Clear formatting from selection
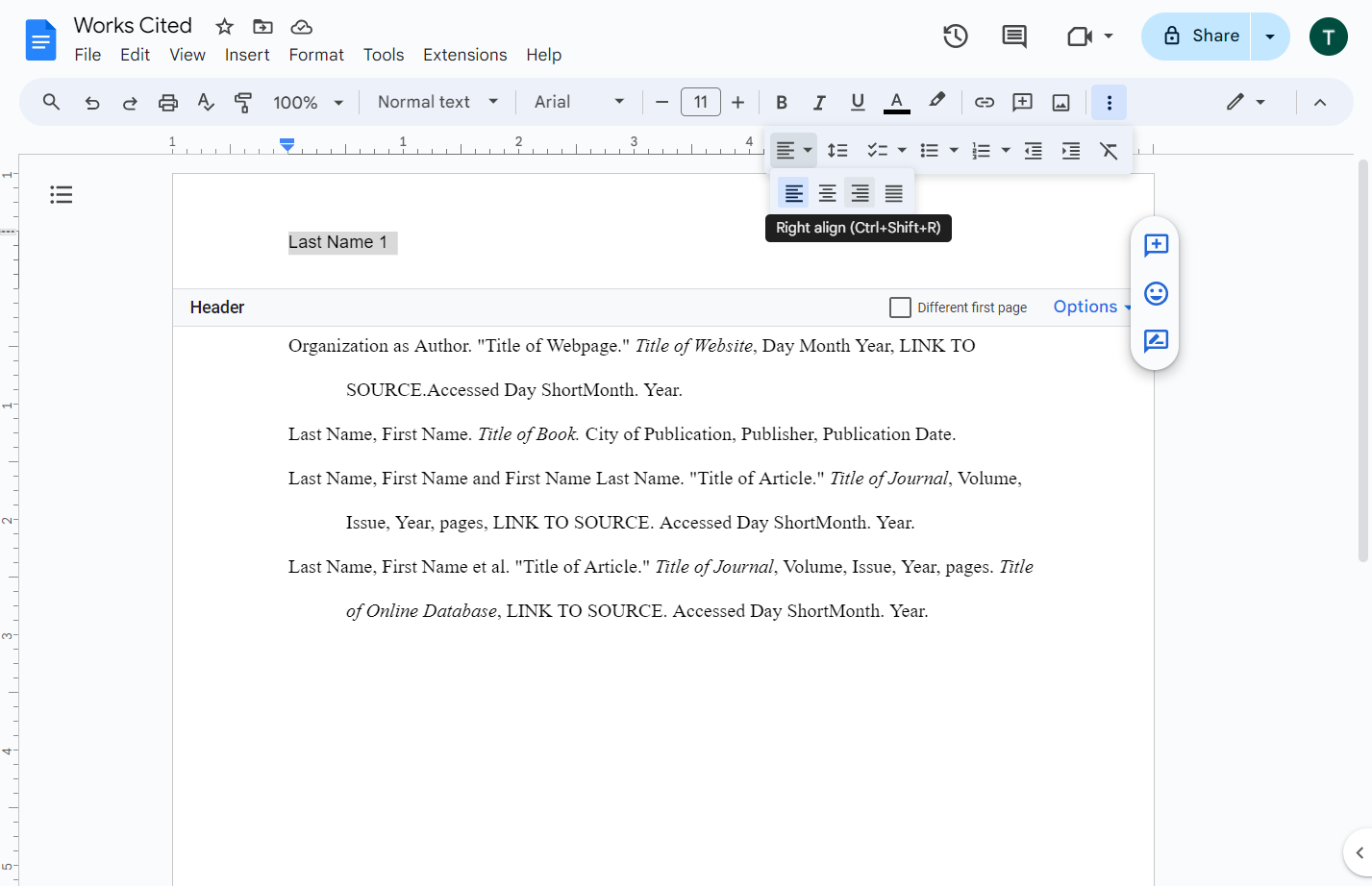 pos(1109,151)
